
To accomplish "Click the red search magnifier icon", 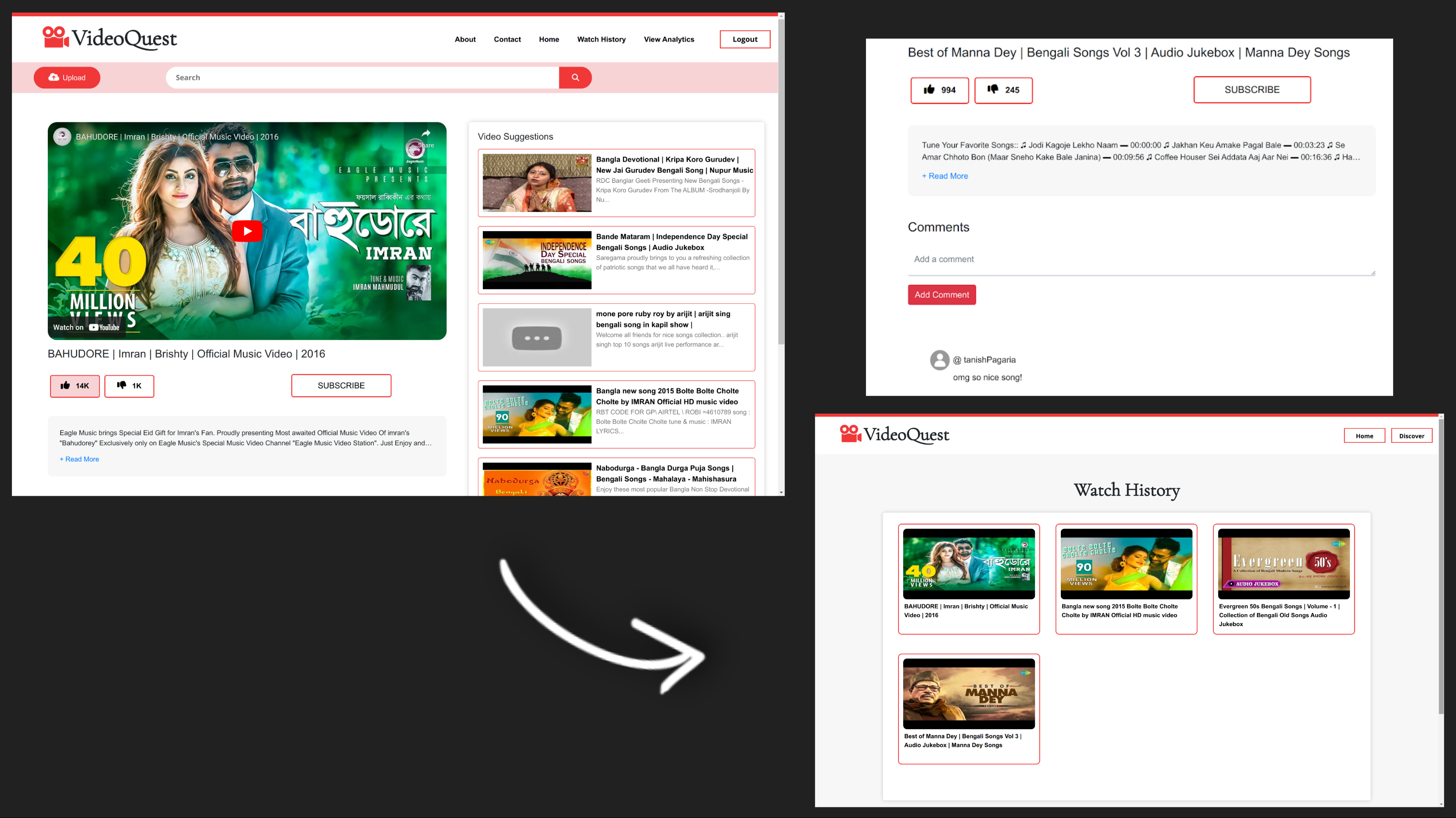I will [x=575, y=77].
